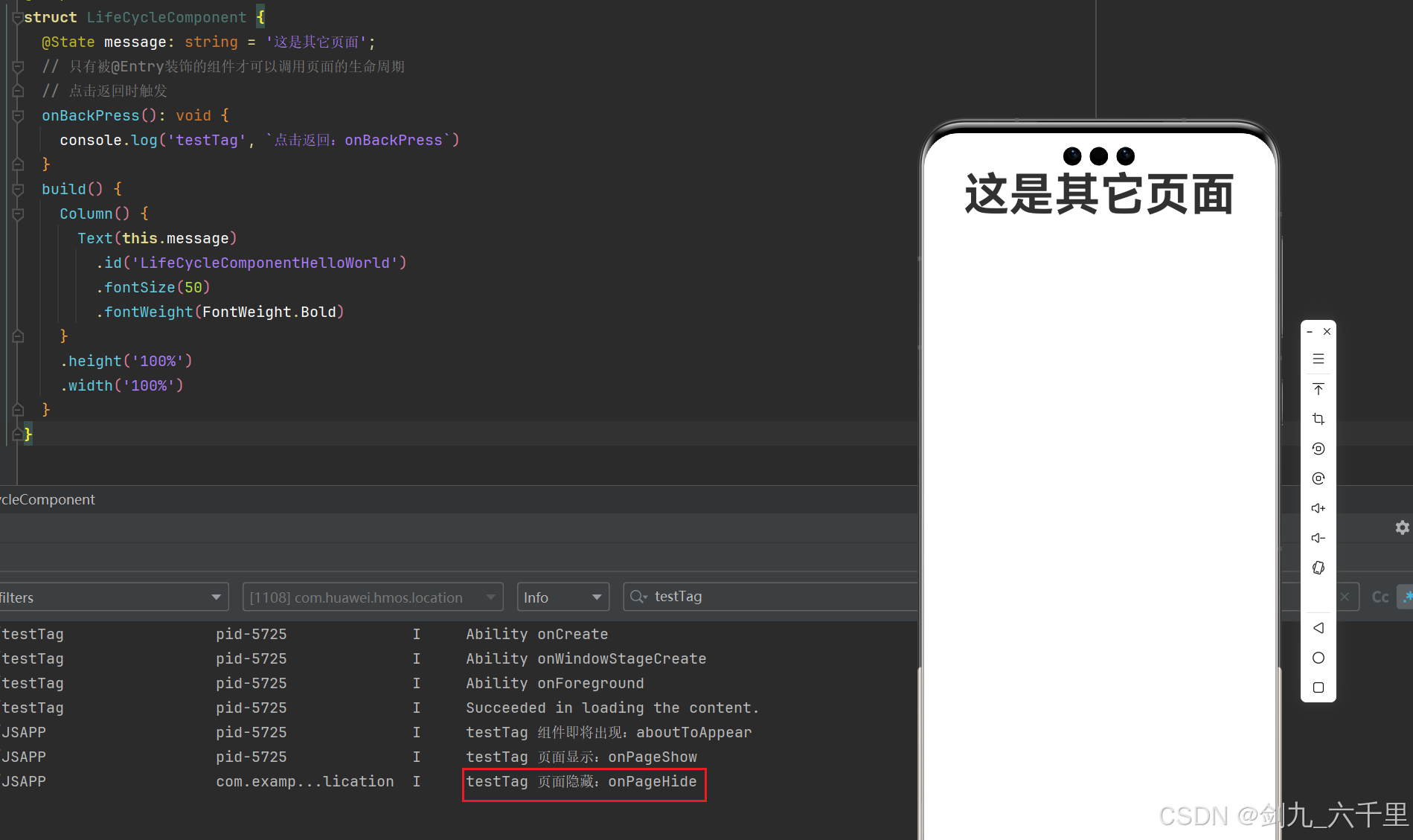Click fold end marker of Column closing brace
The image size is (1413, 840).
click(x=18, y=336)
